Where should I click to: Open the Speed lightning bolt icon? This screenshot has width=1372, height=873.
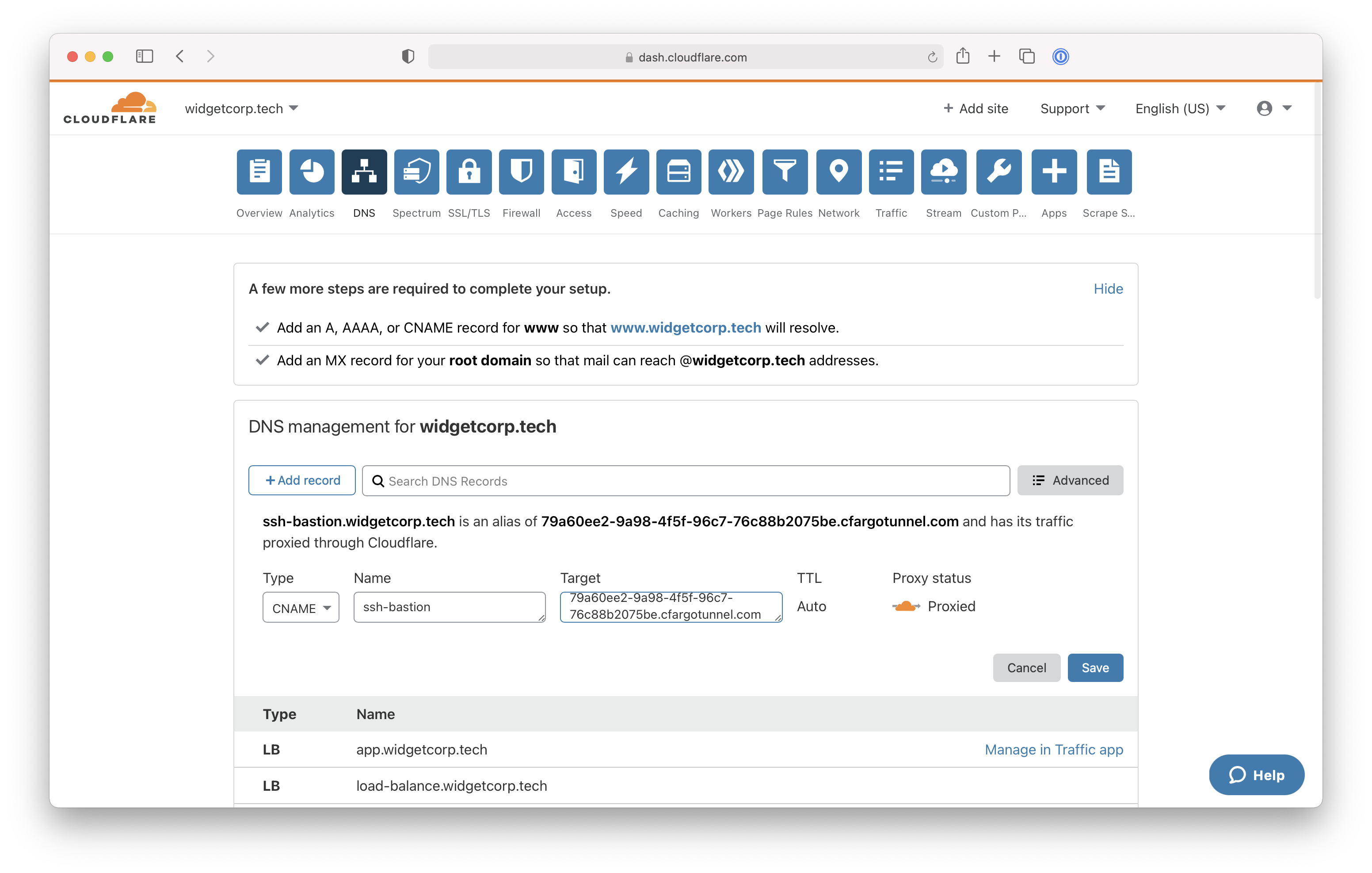pos(626,172)
